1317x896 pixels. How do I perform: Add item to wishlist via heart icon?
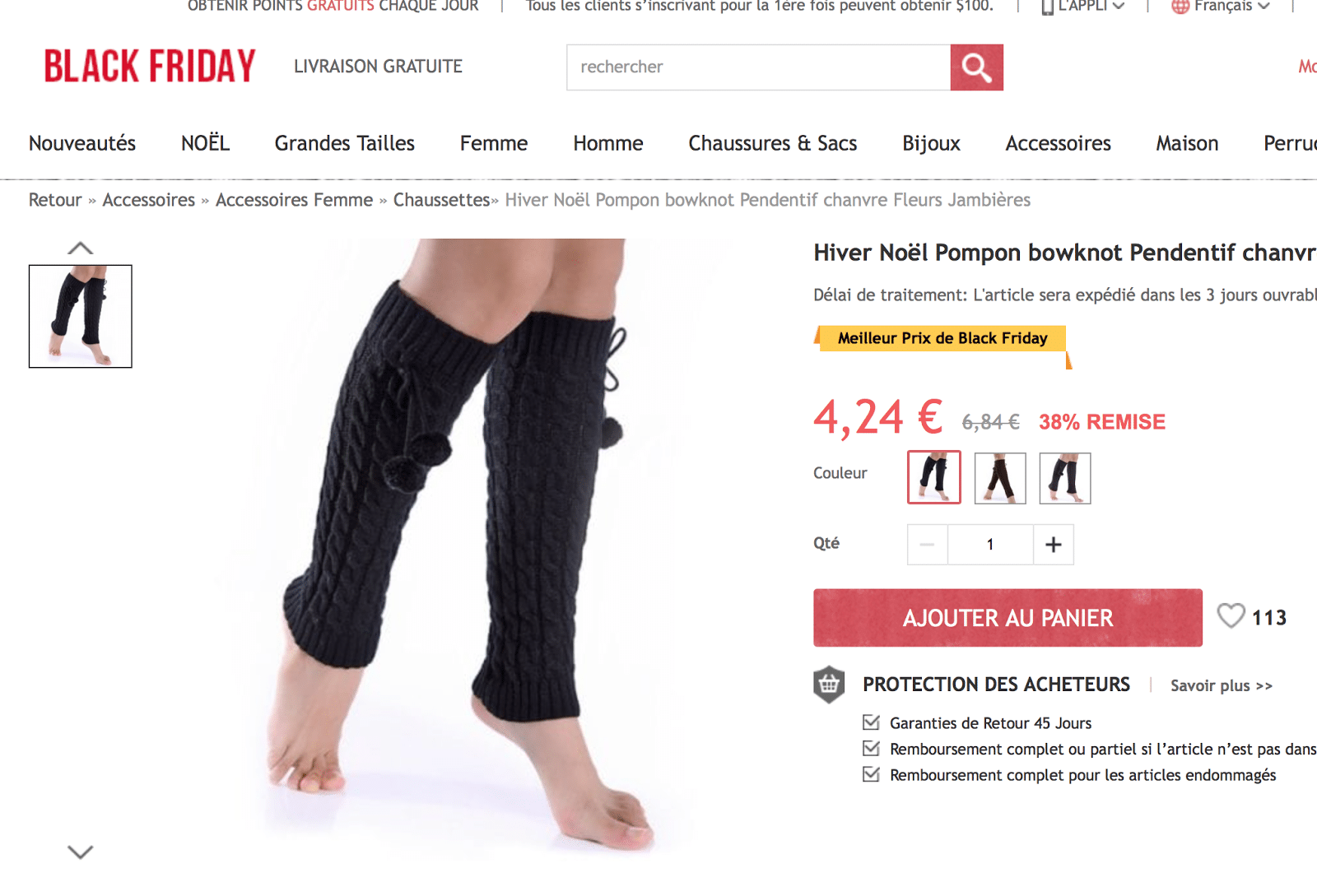1231,616
